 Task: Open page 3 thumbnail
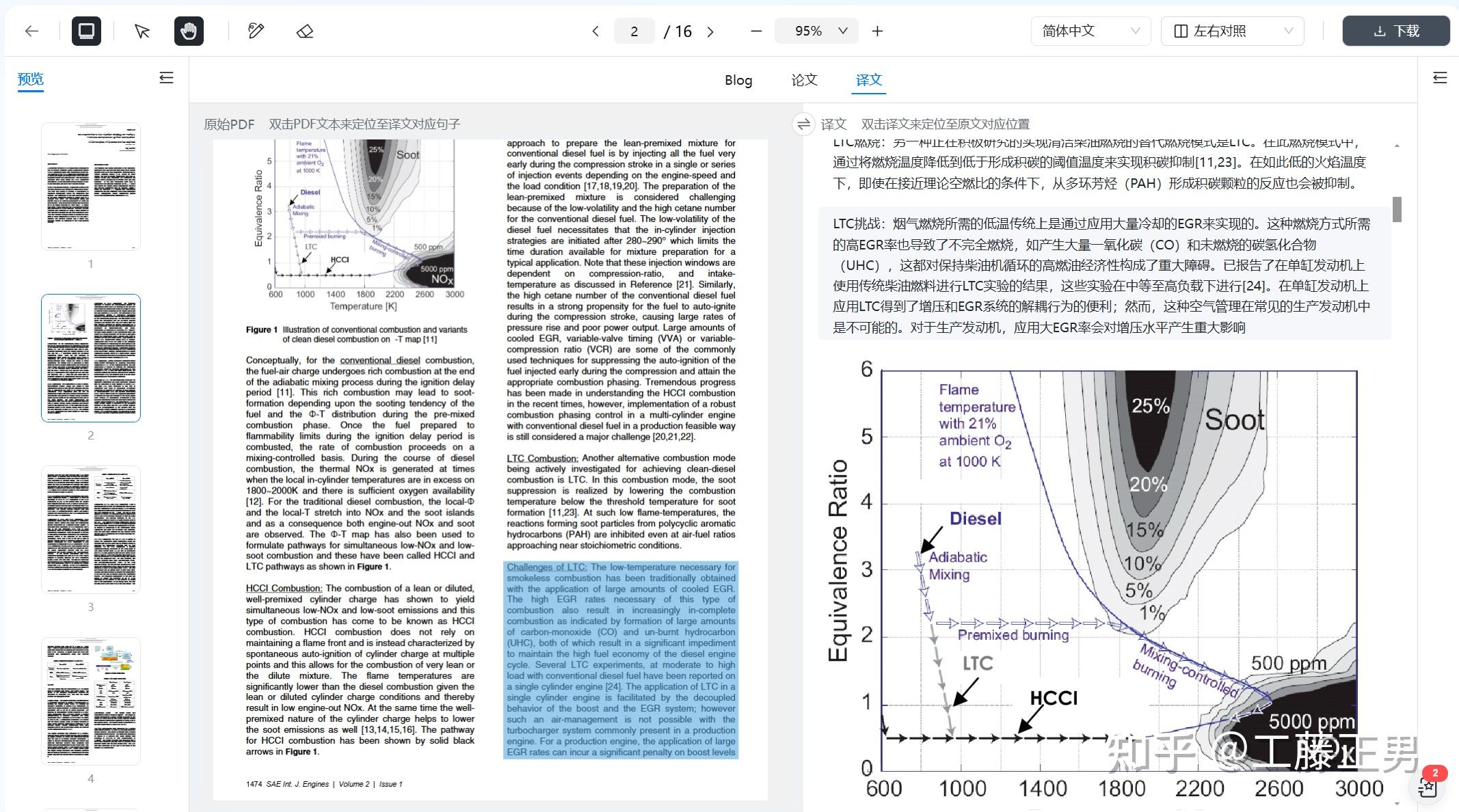click(x=91, y=529)
